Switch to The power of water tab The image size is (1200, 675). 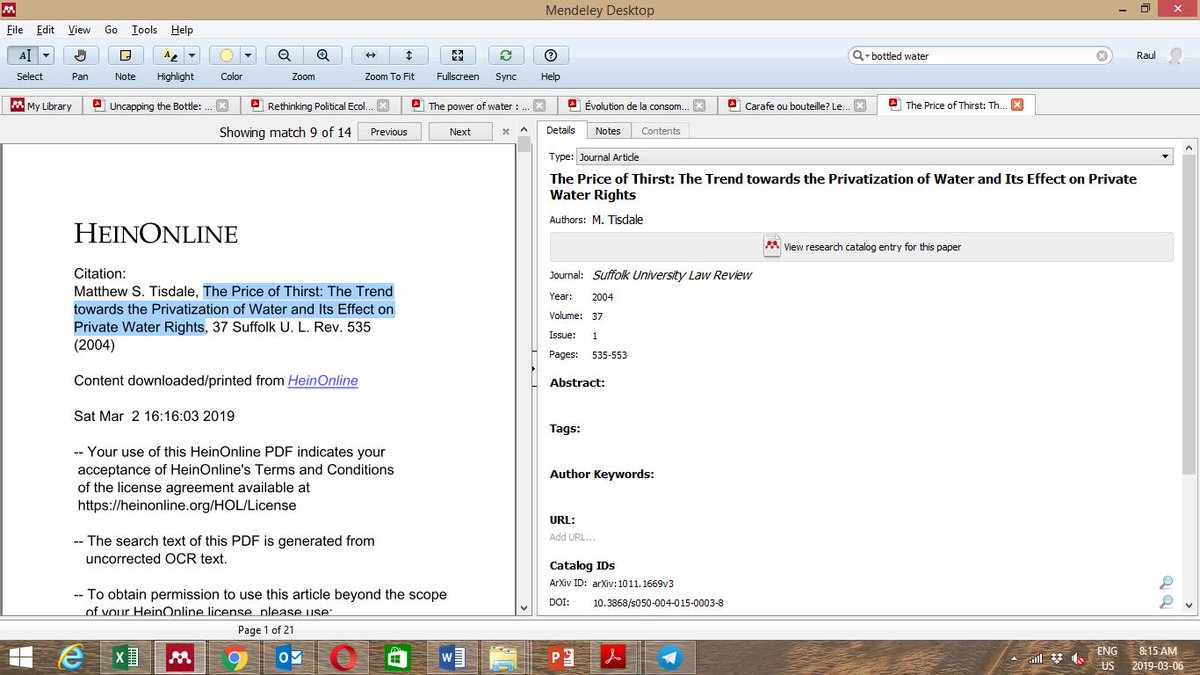click(479, 105)
